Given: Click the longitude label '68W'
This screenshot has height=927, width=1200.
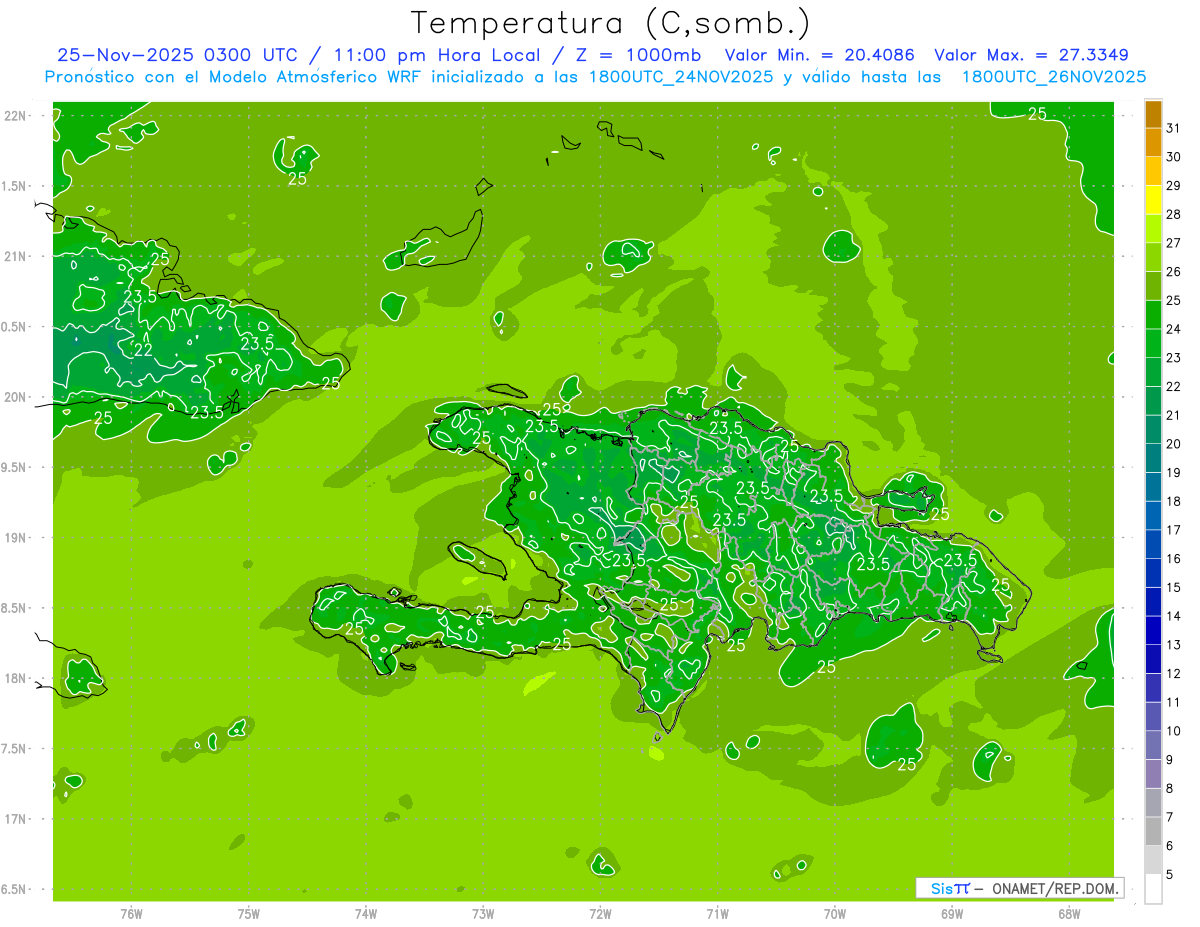Looking at the screenshot, I should click(x=1069, y=914).
